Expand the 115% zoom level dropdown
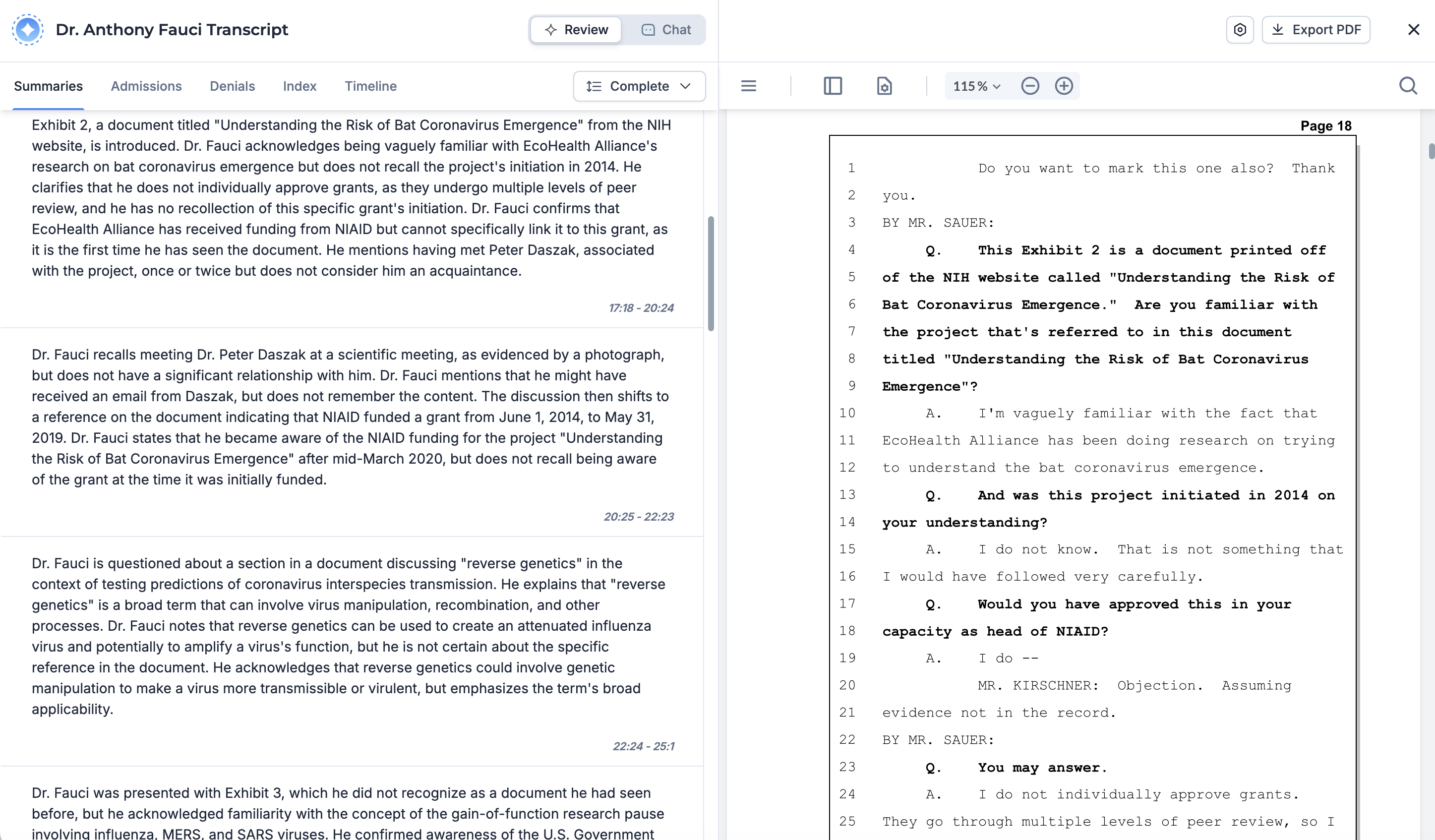1435x840 pixels. [976, 86]
